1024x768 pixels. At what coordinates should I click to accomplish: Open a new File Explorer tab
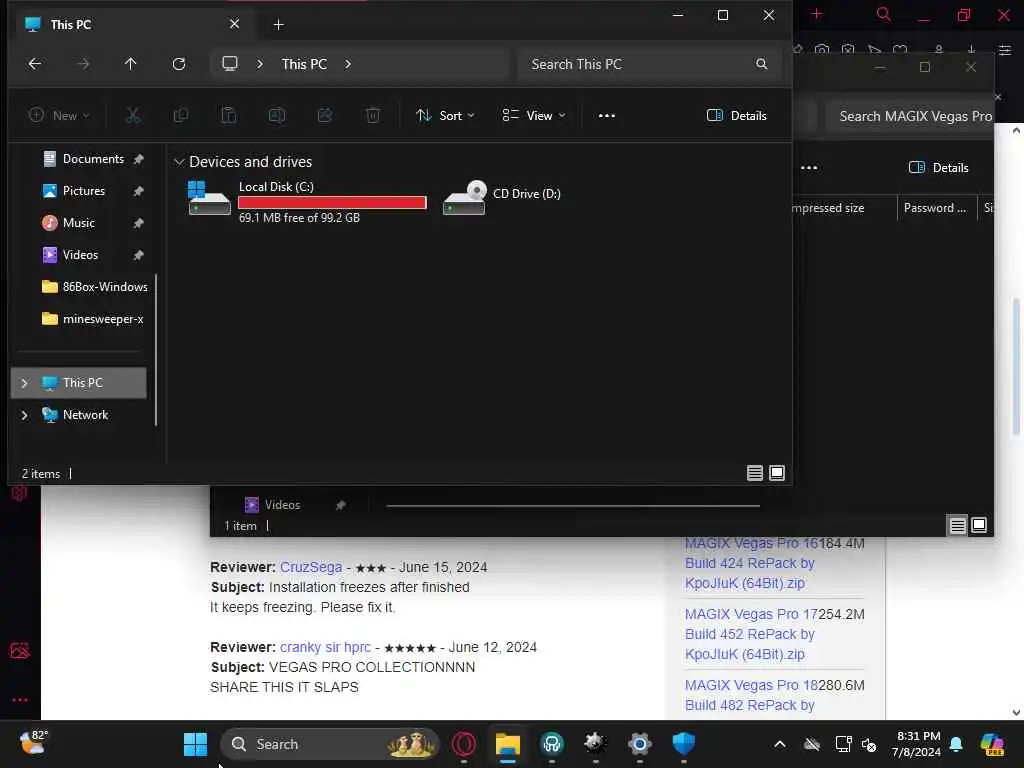tap(278, 25)
